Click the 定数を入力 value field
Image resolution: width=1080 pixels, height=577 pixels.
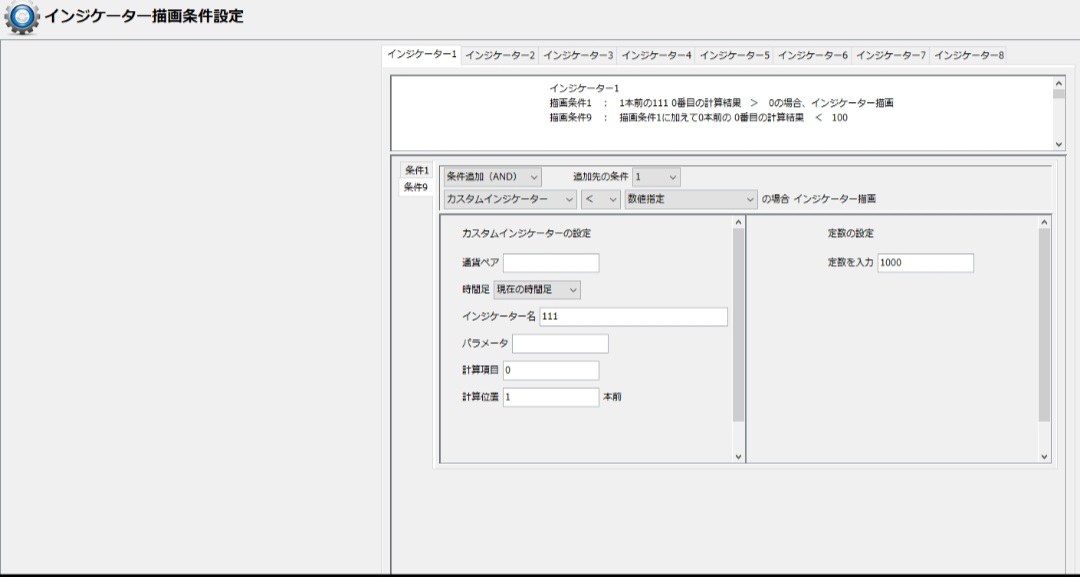(x=925, y=263)
